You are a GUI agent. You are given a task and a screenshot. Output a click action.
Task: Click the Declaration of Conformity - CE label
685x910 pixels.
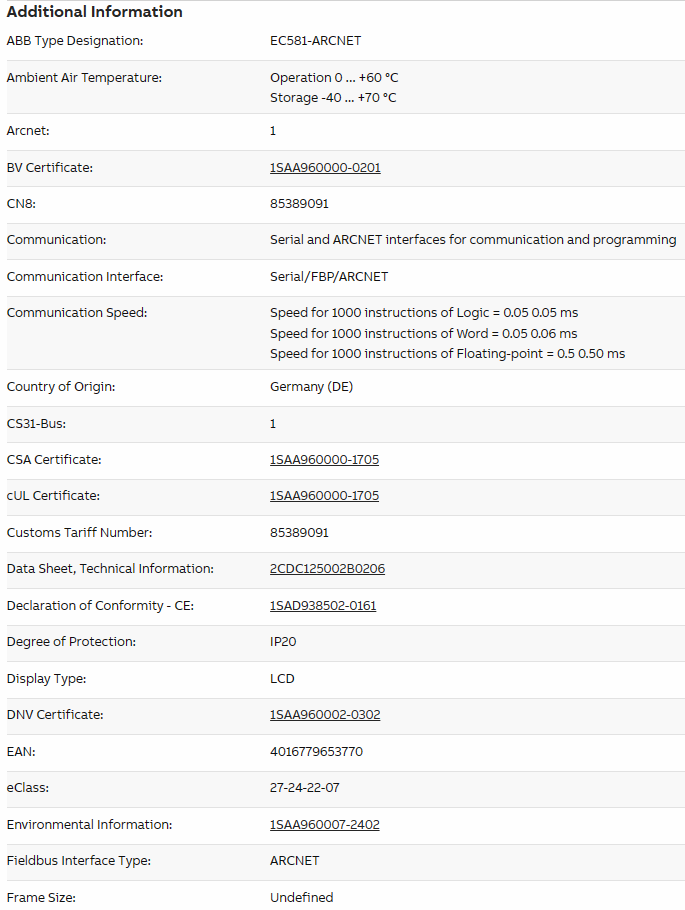pyautogui.click(x=100, y=606)
